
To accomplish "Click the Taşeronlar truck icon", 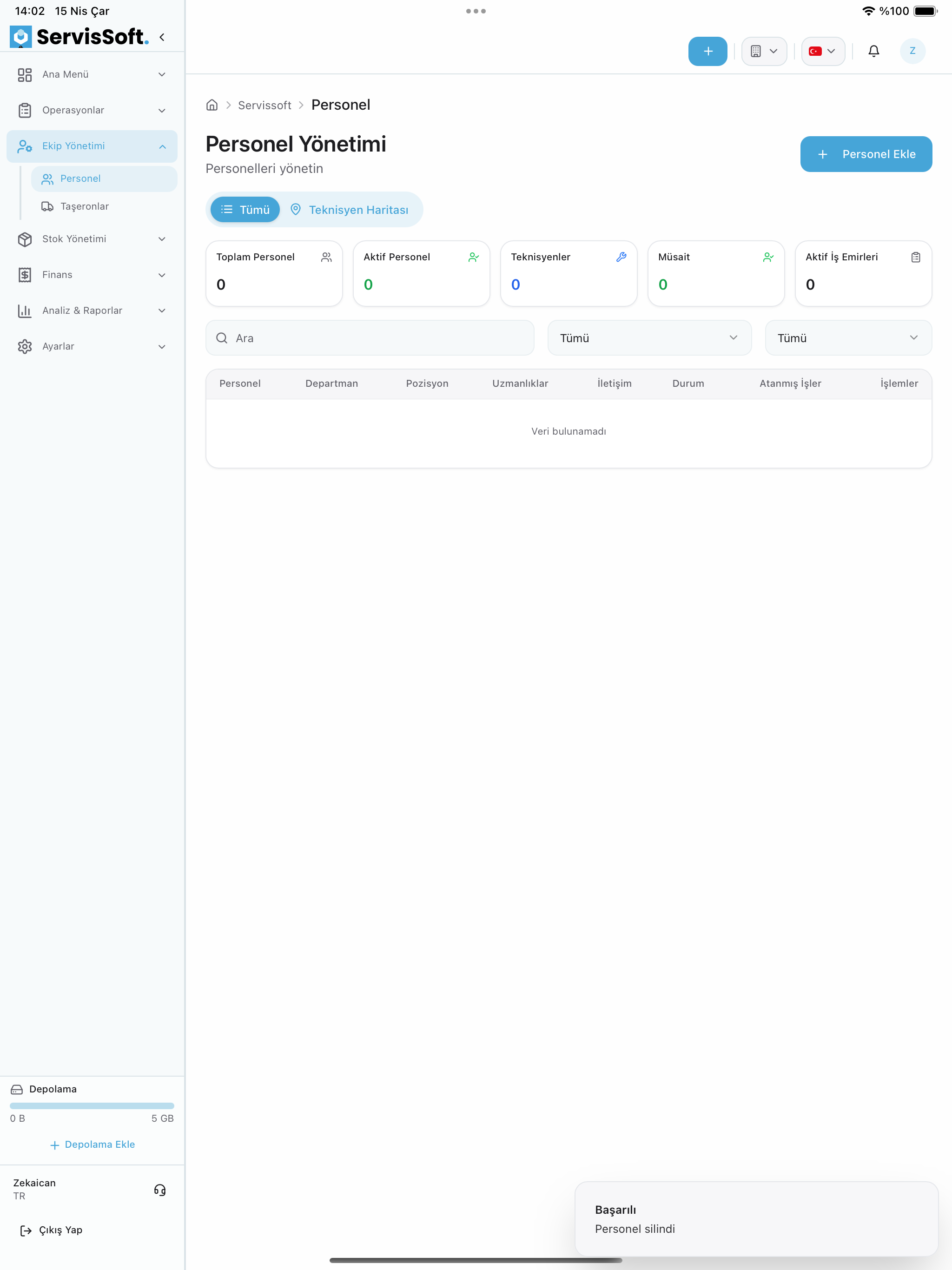I will coord(47,206).
